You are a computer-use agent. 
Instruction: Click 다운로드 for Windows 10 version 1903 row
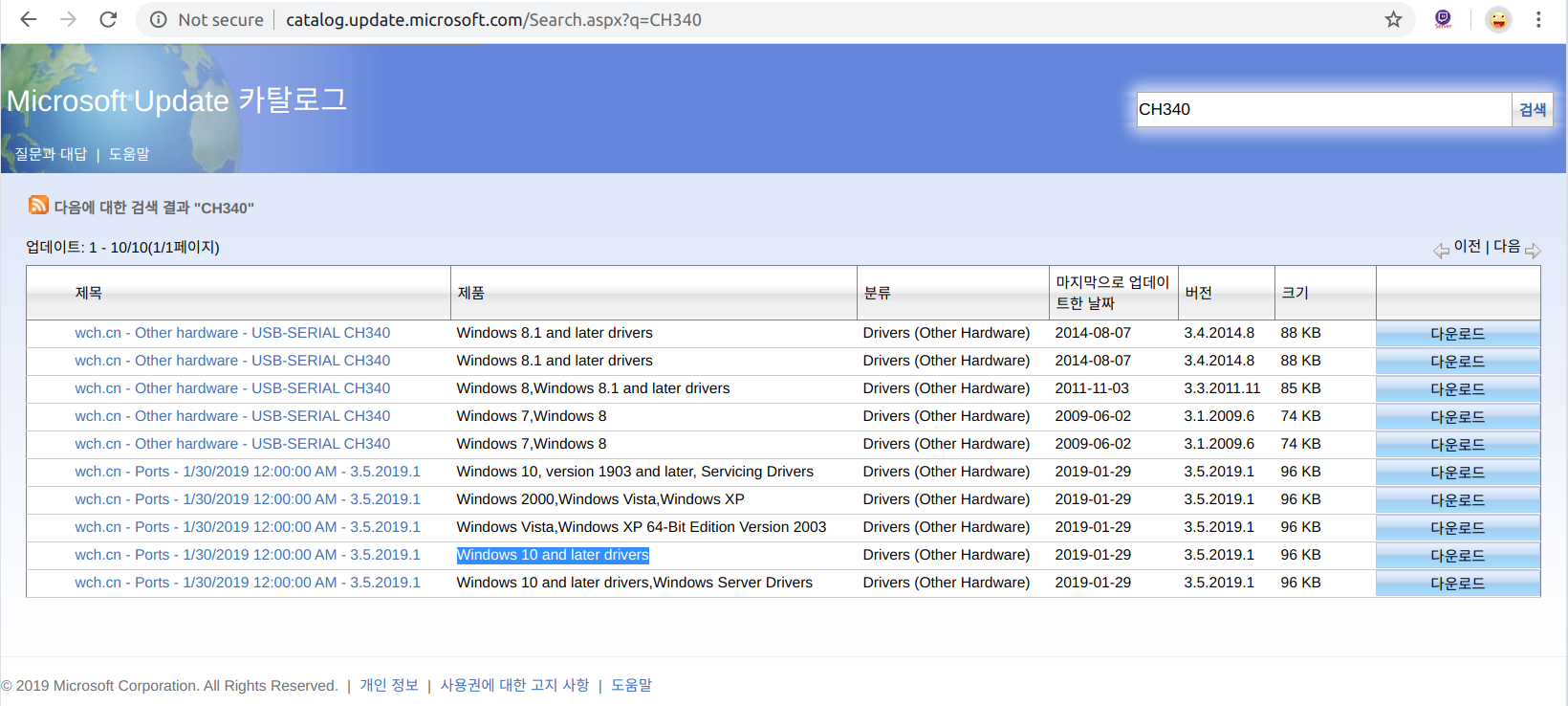(x=1458, y=473)
